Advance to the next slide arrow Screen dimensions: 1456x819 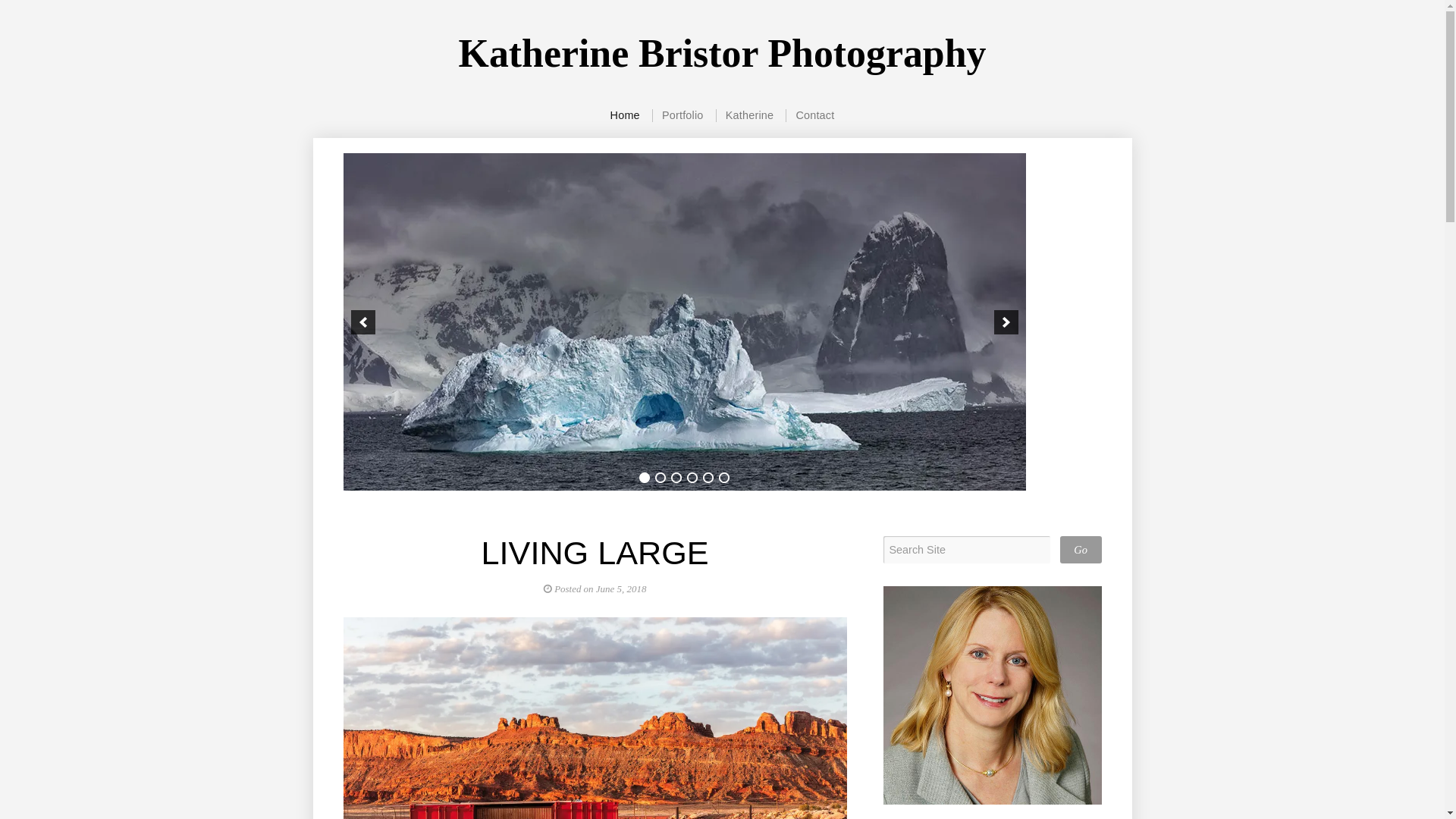[x=1006, y=322]
